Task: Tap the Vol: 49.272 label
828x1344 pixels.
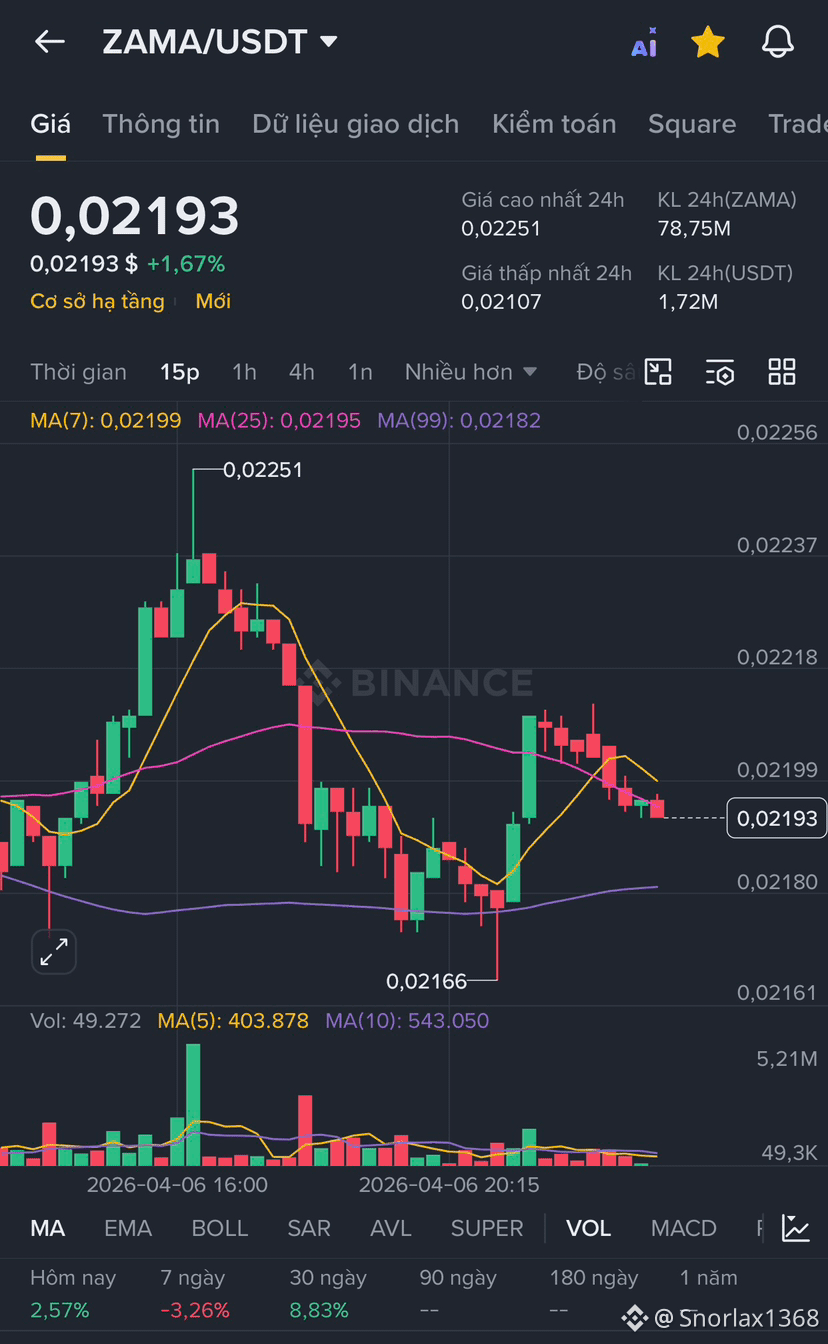Action: [86, 1021]
